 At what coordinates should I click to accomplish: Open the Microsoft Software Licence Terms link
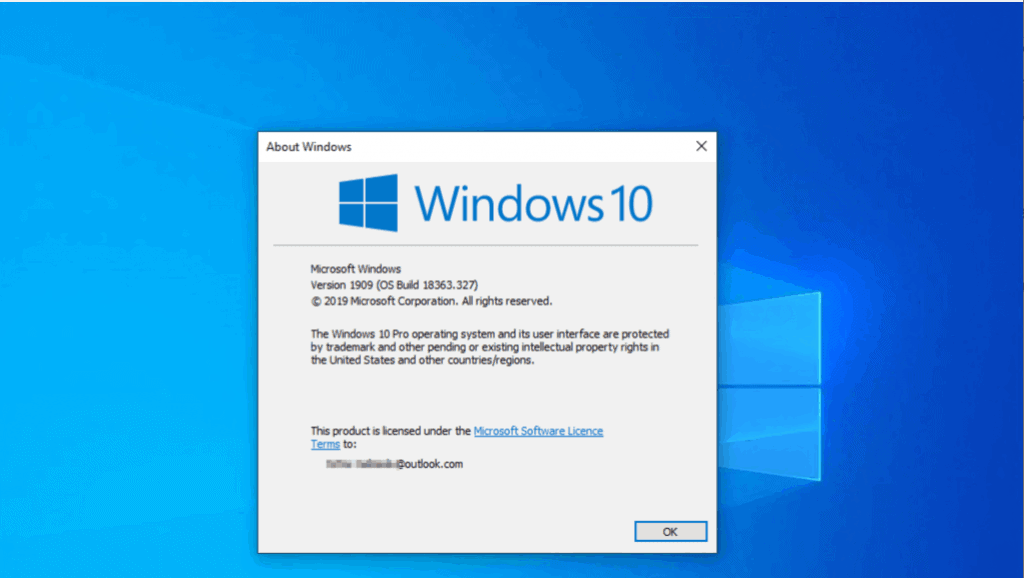(x=538, y=430)
